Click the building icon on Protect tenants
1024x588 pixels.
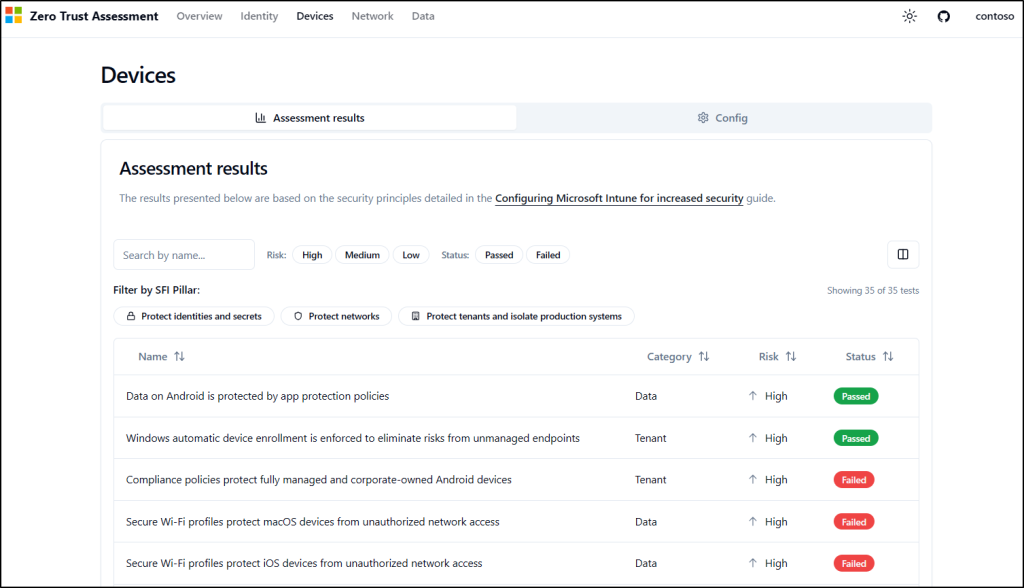pos(415,316)
